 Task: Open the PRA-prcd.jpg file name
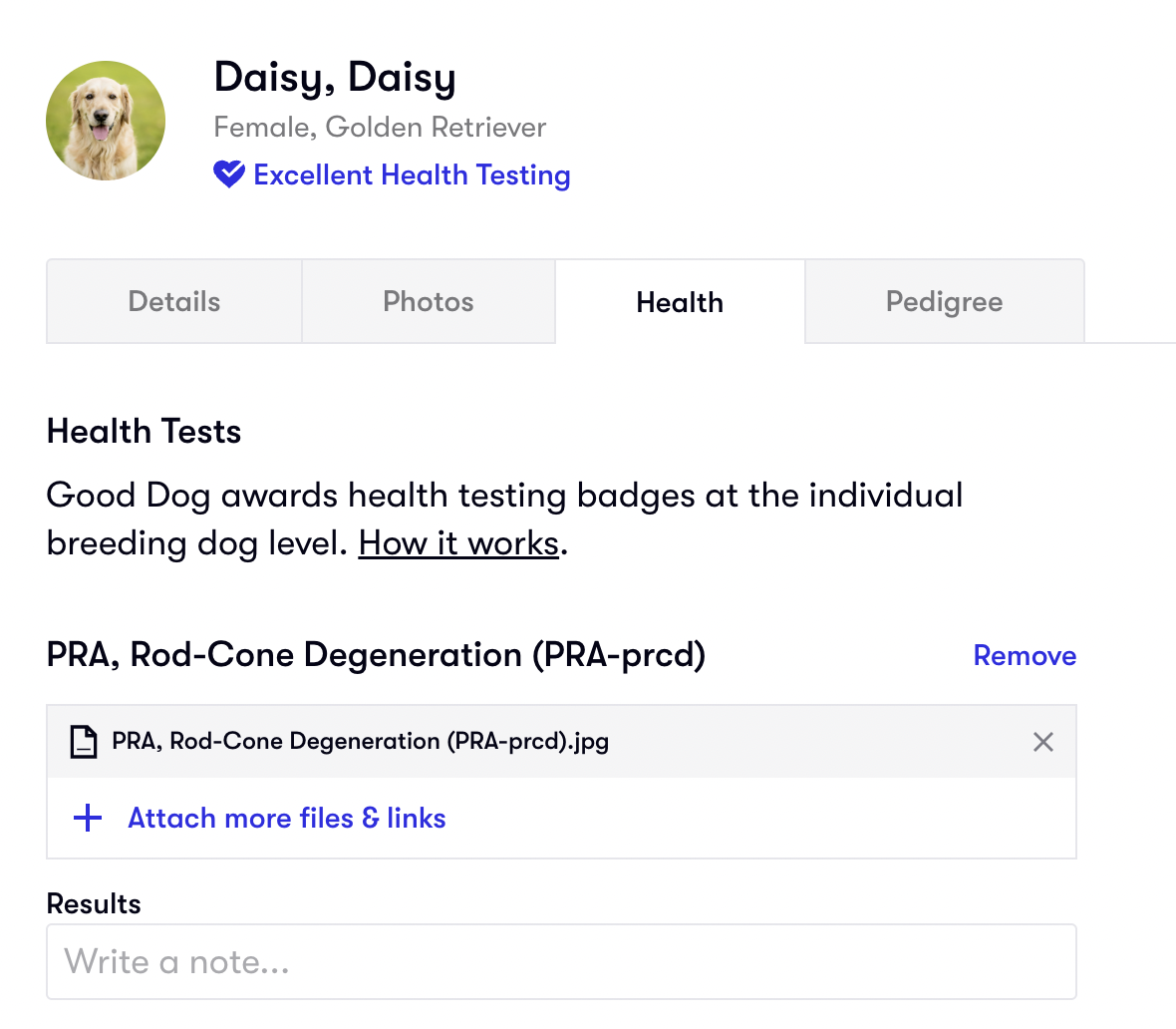tap(360, 742)
